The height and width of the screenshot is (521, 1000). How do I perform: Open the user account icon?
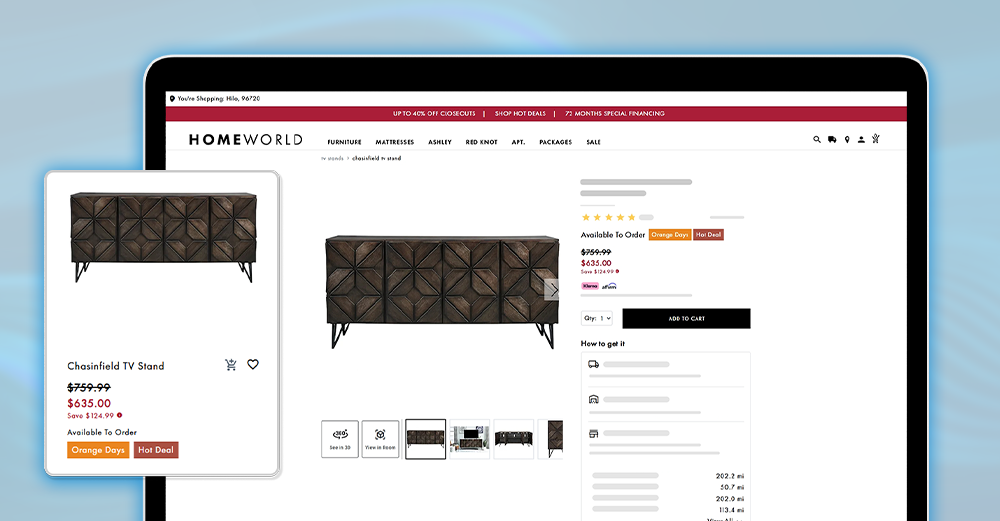pos(861,140)
